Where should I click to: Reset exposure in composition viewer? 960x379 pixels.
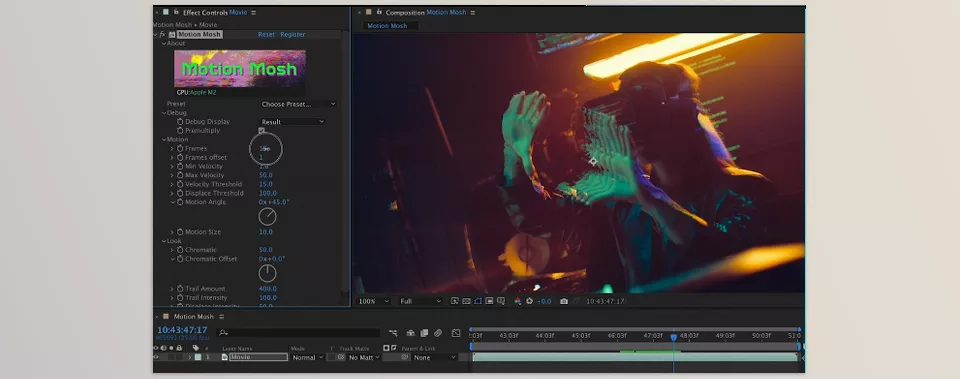click(x=529, y=301)
